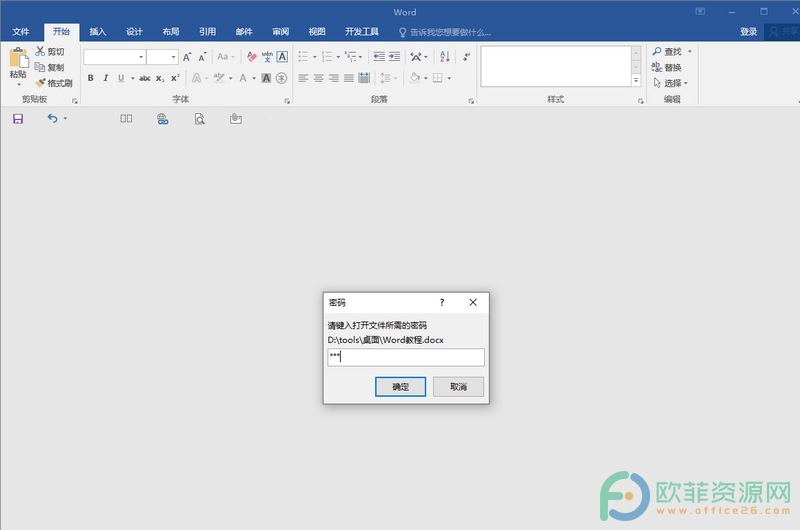Image resolution: width=800 pixels, height=530 pixels.
Task: Click the Justify alignment icon
Action: (349, 78)
